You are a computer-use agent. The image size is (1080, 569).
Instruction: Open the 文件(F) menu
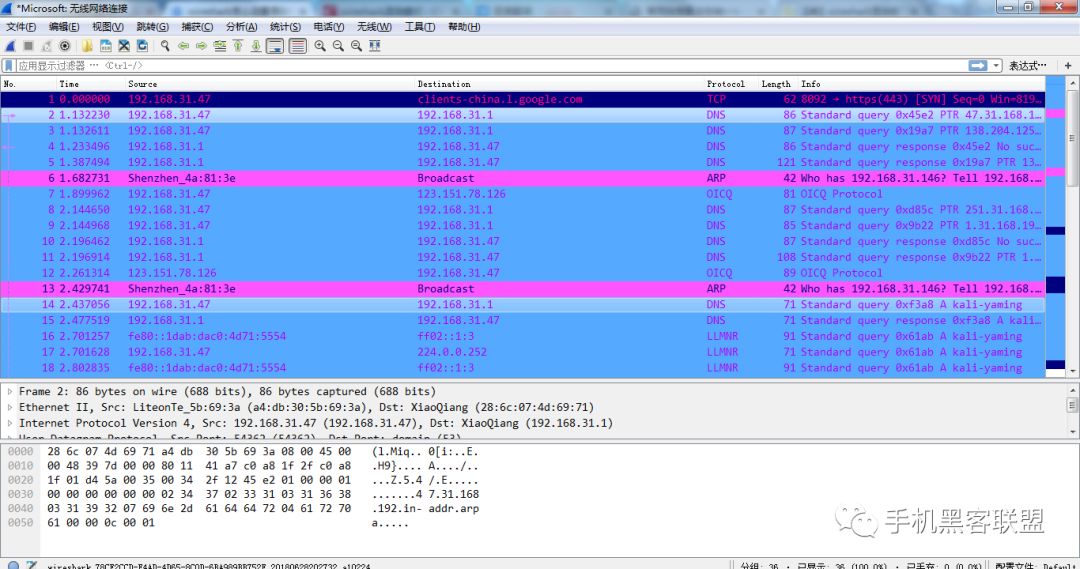click(21, 27)
